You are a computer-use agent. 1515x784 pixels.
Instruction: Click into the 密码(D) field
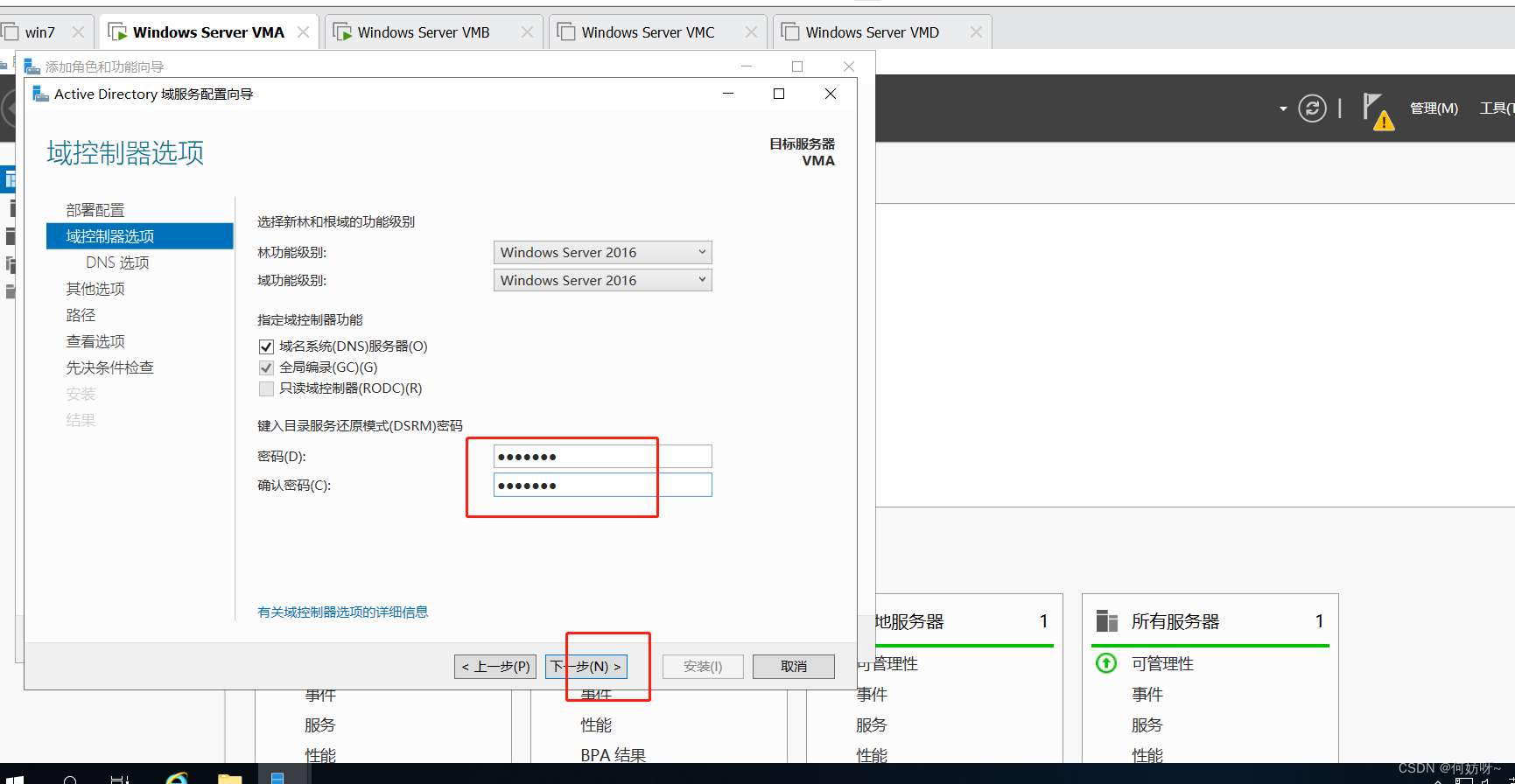coord(602,457)
